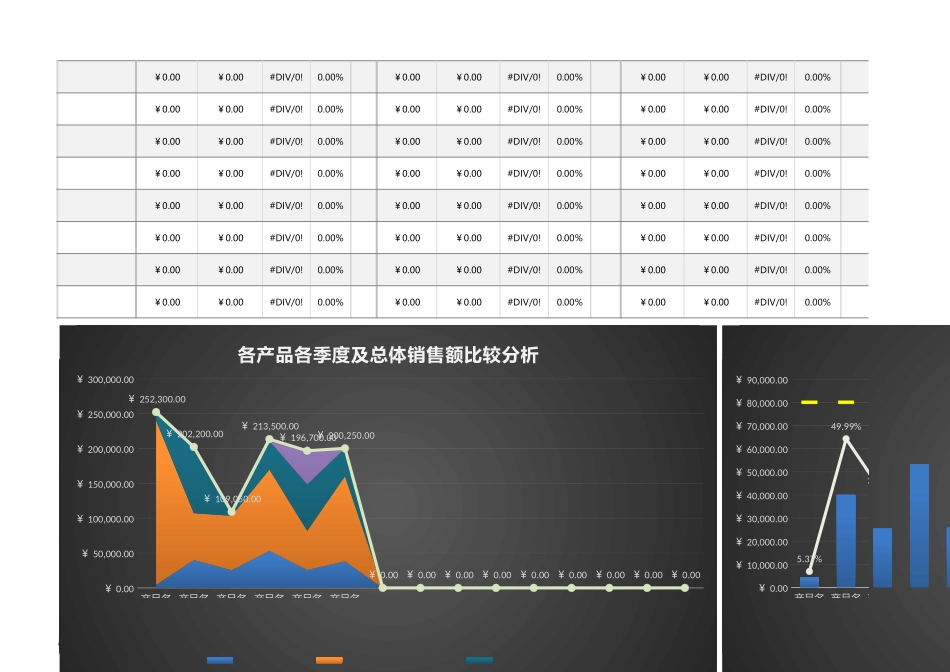950x672 pixels.
Task: Click the '¥ 90,000.00' axis label on right chart
Action: [x=760, y=380]
